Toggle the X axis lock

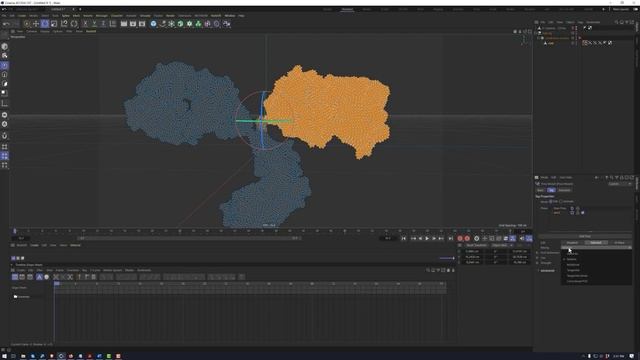click(x=85, y=24)
